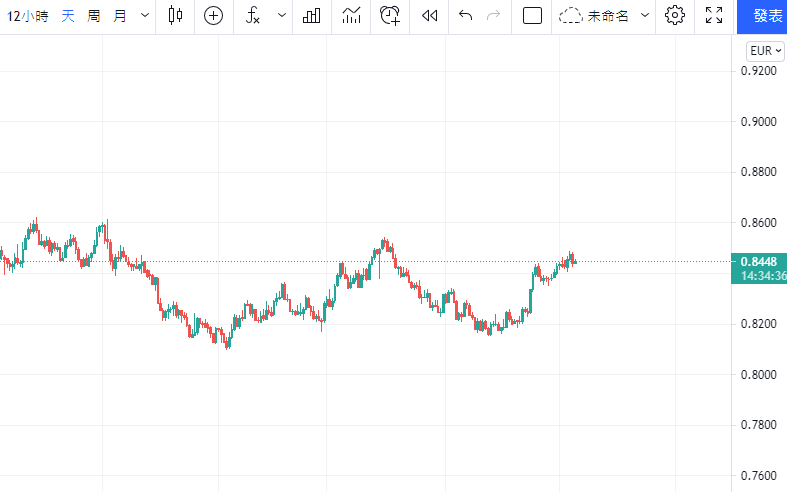Screen dimensions: 787x492
Task: Toggle fullscreen mode
Action: pyautogui.click(x=714, y=16)
